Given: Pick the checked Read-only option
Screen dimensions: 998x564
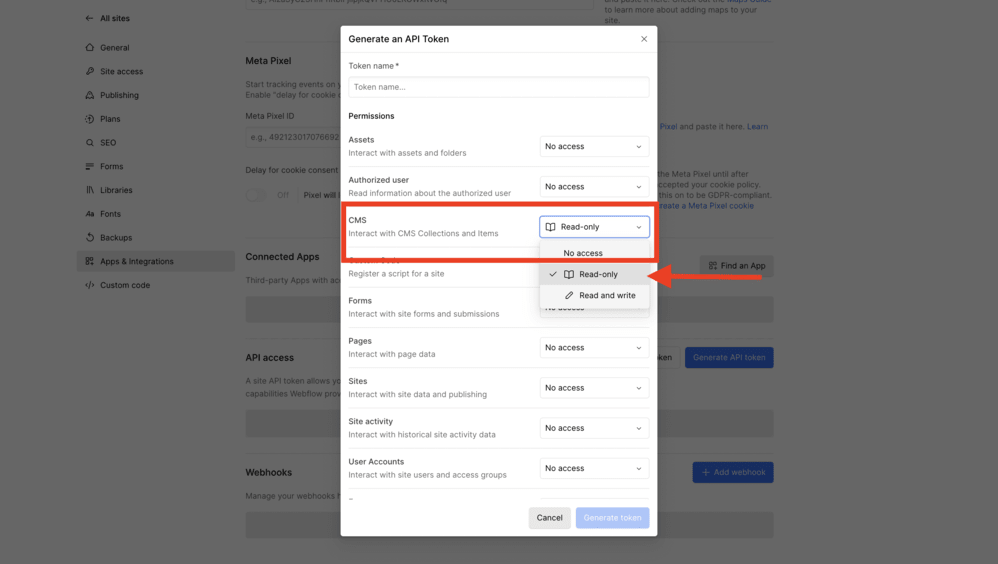Looking at the screenshot, I should [x=594, y=274].
